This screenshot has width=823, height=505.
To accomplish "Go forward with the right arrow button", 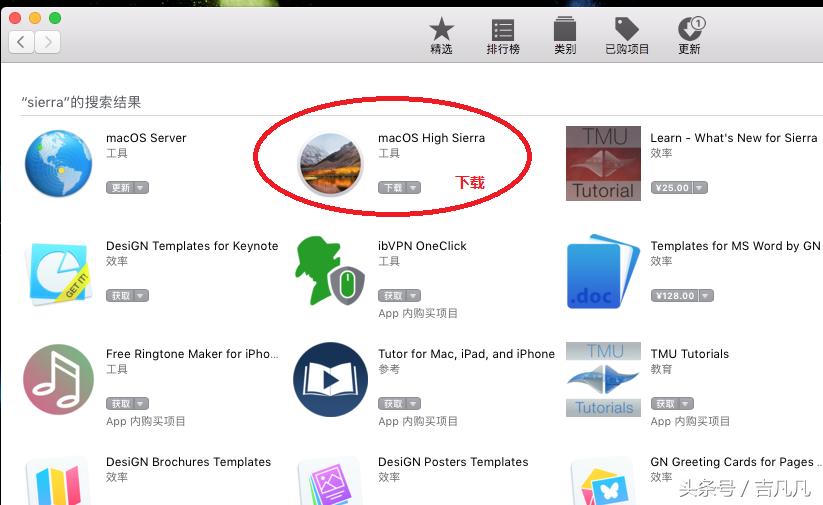I will pos(48,41).
